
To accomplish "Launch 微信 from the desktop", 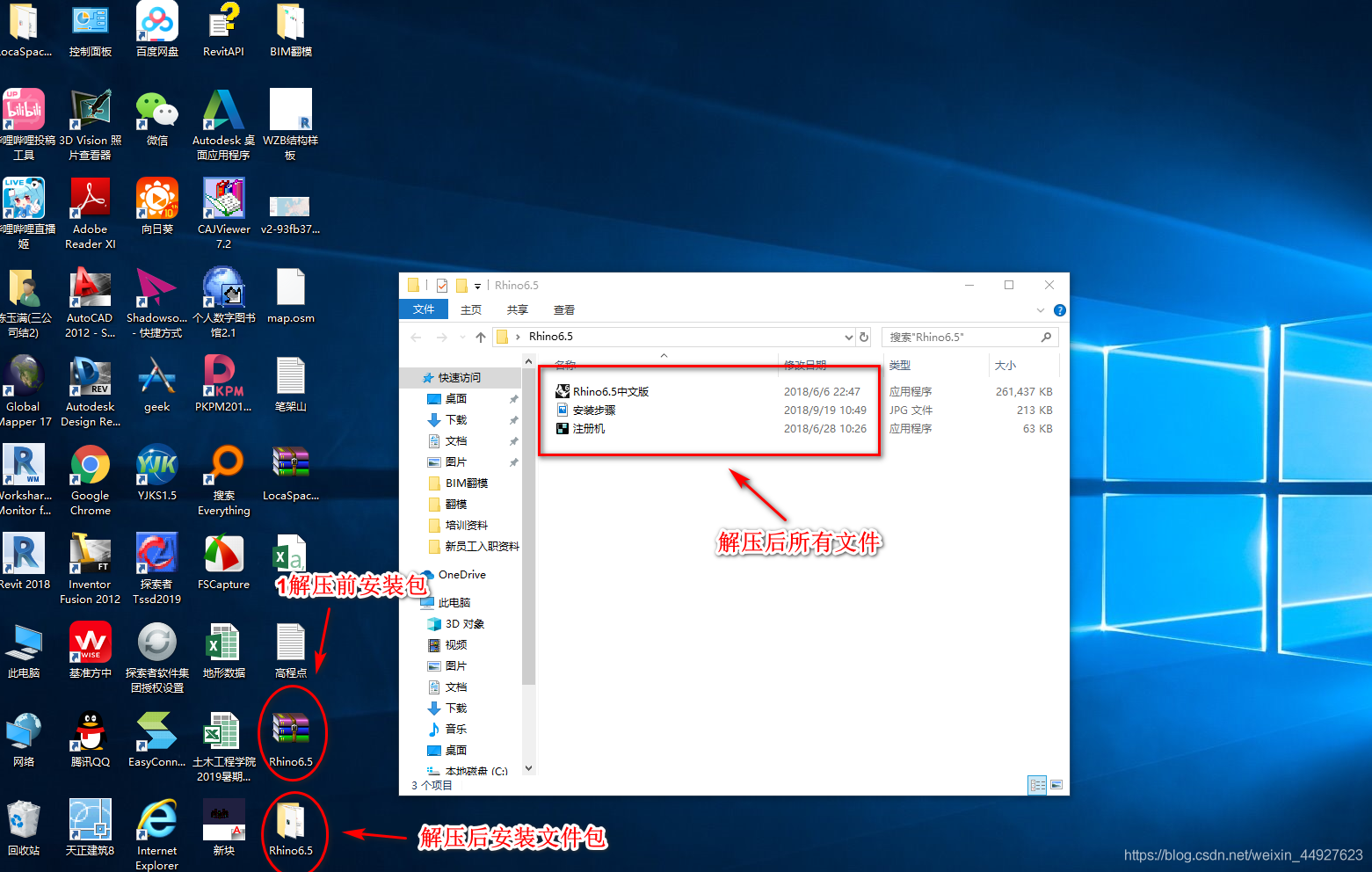I will pyautogui.click(x=157, y=118).
